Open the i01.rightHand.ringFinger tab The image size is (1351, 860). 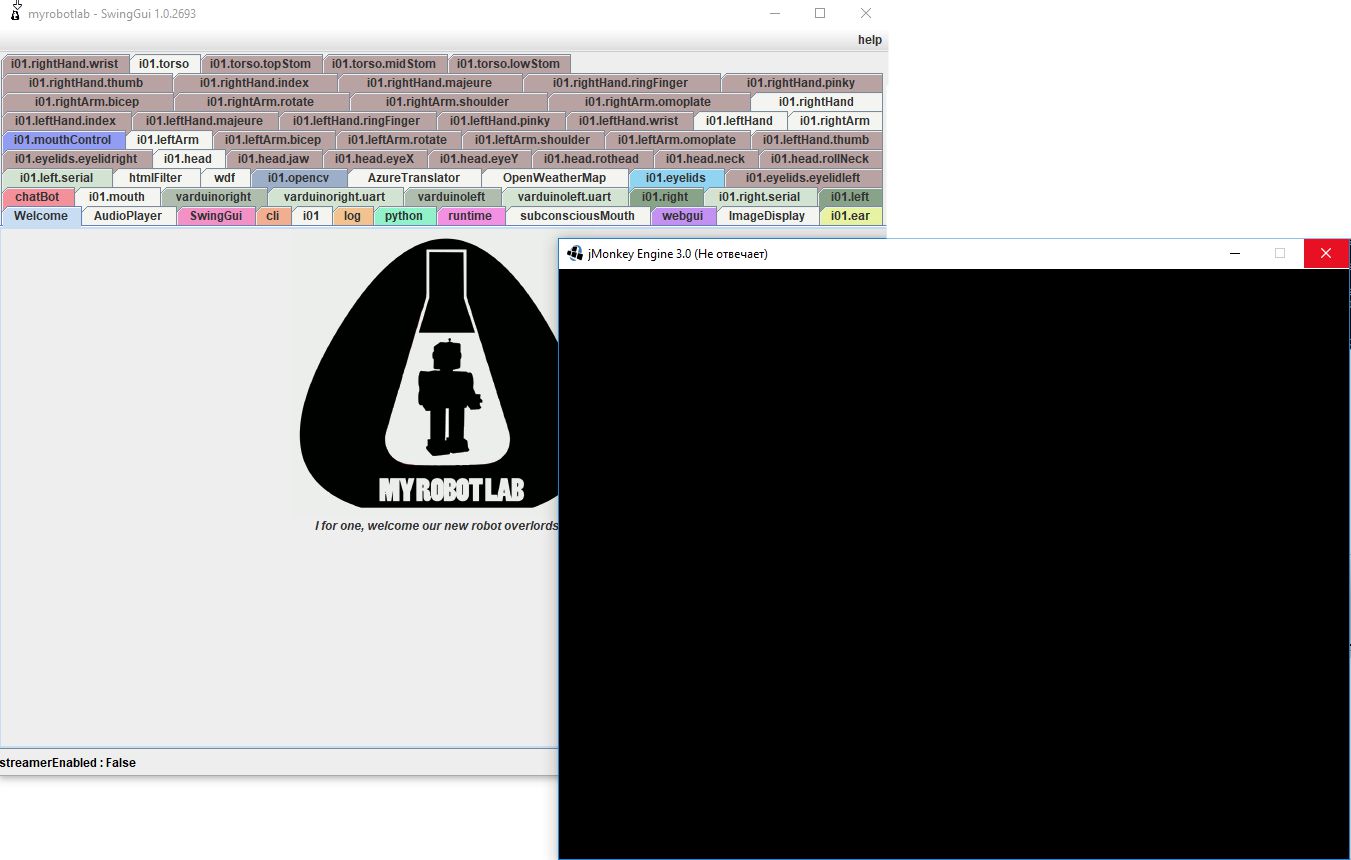point(621,83)
